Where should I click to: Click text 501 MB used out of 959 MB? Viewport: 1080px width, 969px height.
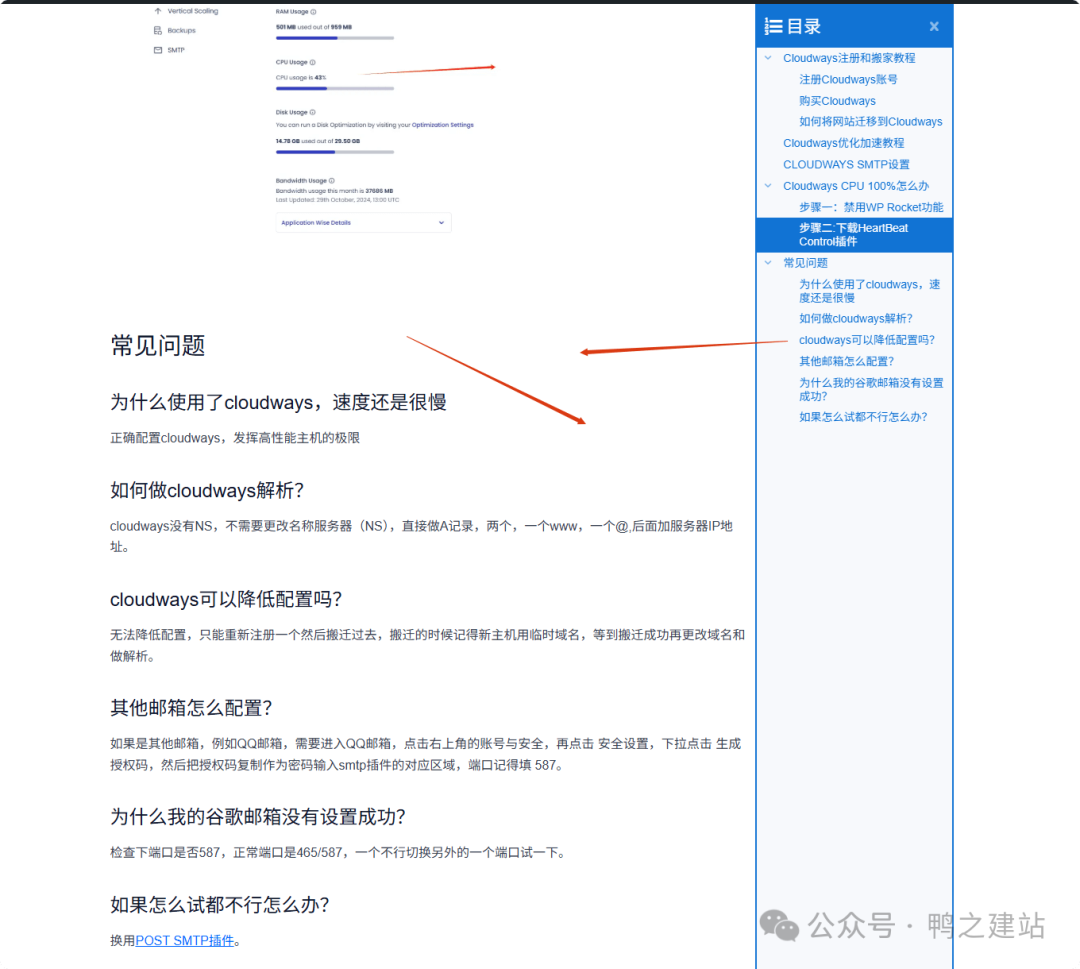coord(313,27)
